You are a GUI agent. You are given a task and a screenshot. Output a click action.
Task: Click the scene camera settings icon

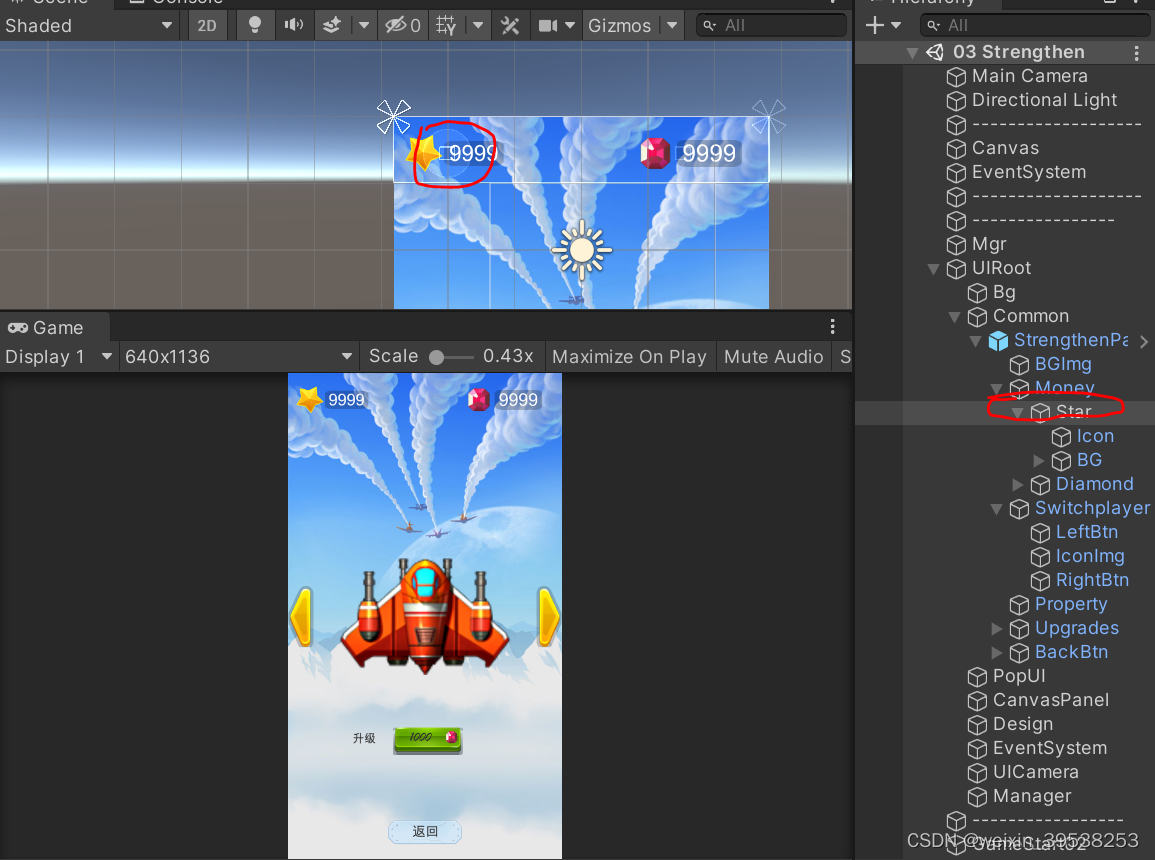(548, 26)
